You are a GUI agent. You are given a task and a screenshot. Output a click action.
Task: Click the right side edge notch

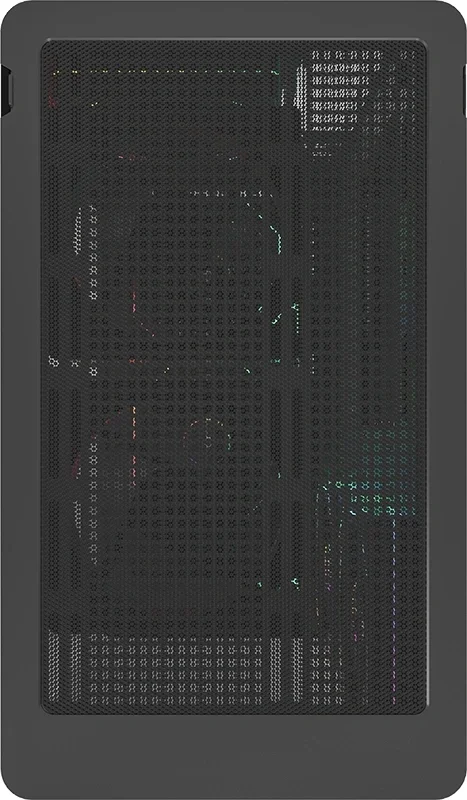point(464,90)
